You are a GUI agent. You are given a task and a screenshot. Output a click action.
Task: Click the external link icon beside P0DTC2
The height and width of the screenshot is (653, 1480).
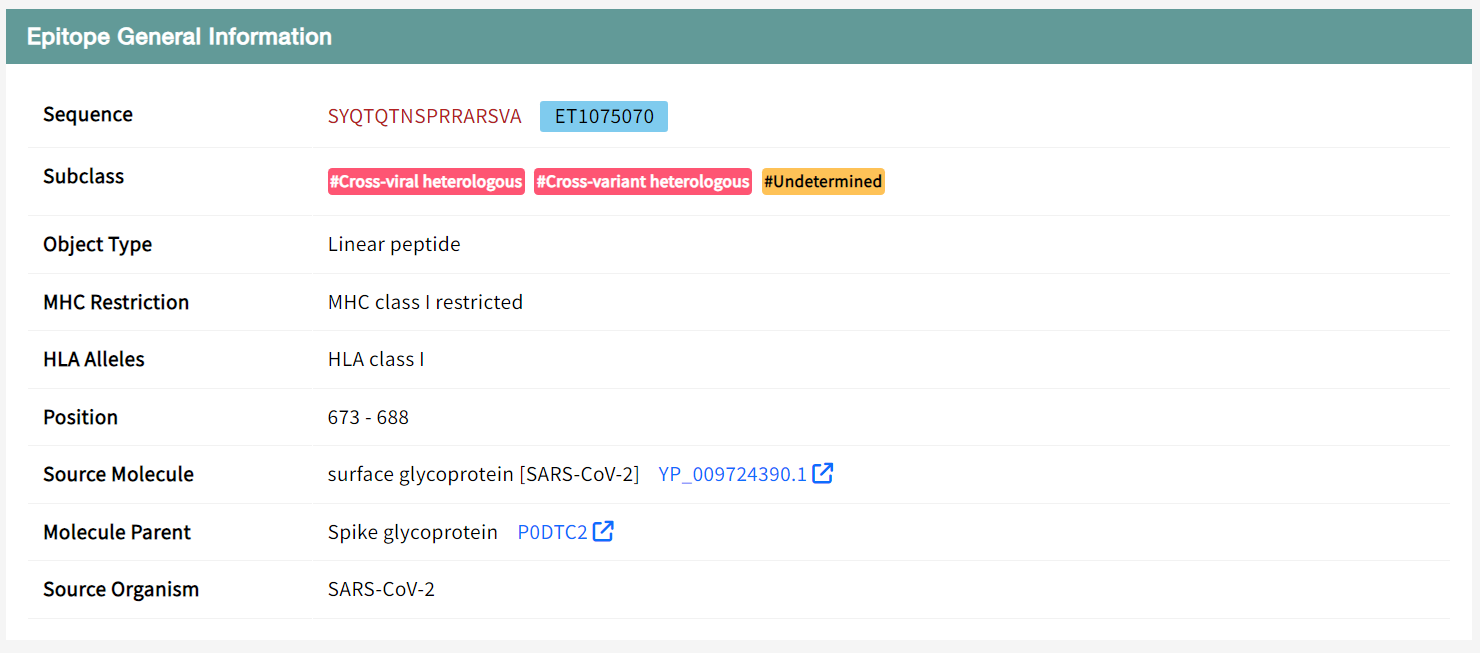pos(603,532)
